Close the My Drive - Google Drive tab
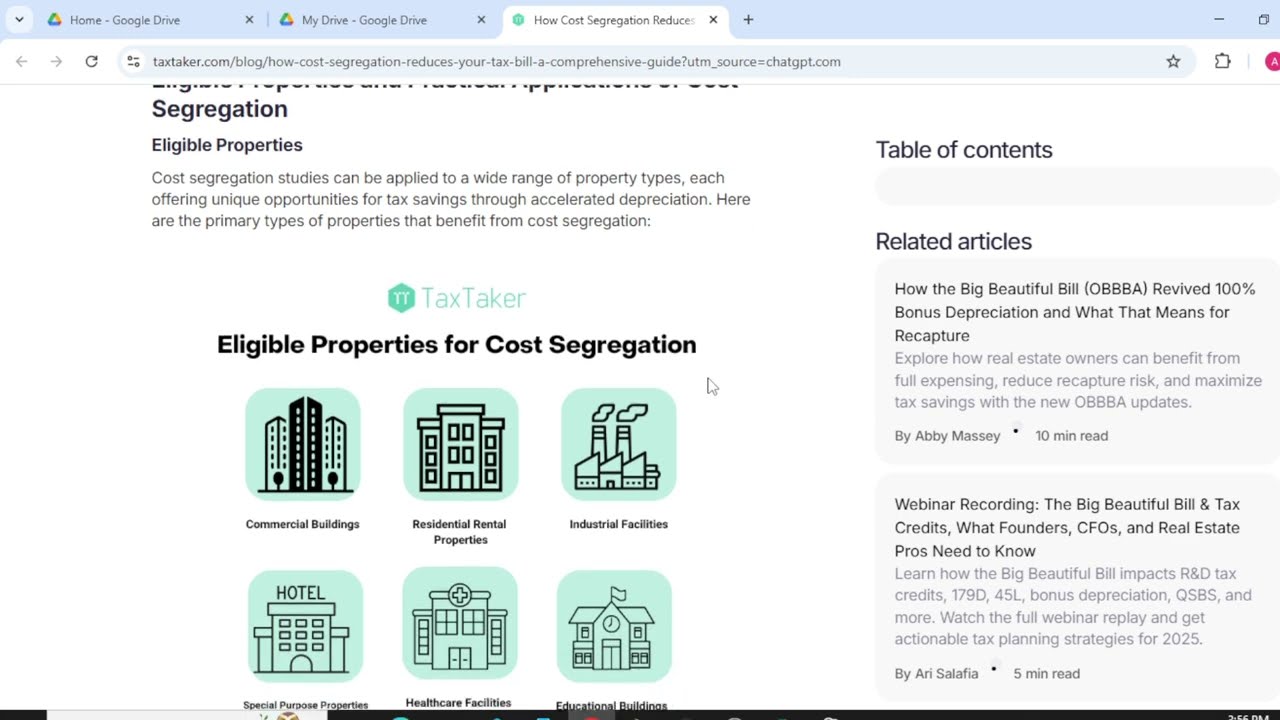Screen dimensions: 1280x720 pyautogui.click(x=481, y=20)
